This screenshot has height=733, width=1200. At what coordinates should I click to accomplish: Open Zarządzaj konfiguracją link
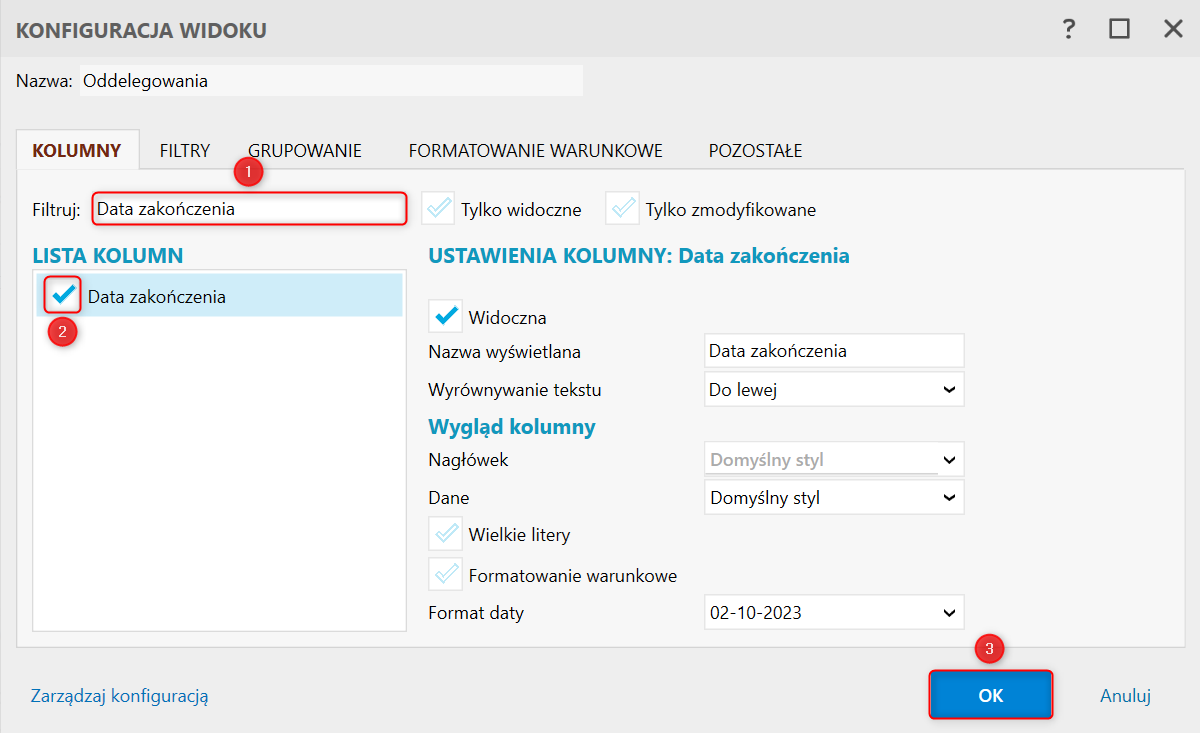pos(120,696)
